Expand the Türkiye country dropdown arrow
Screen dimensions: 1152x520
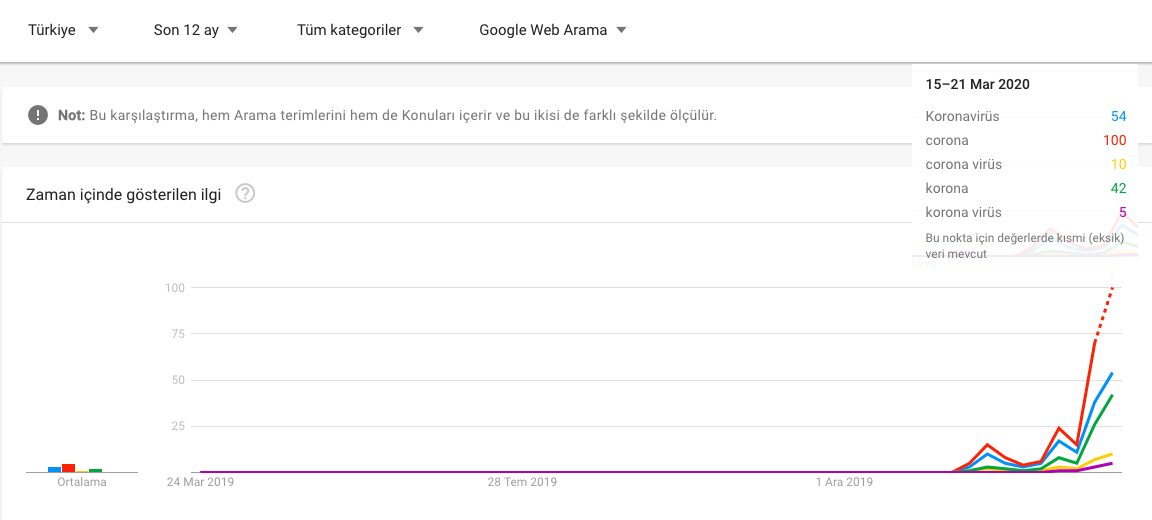(x=93, y=30)
